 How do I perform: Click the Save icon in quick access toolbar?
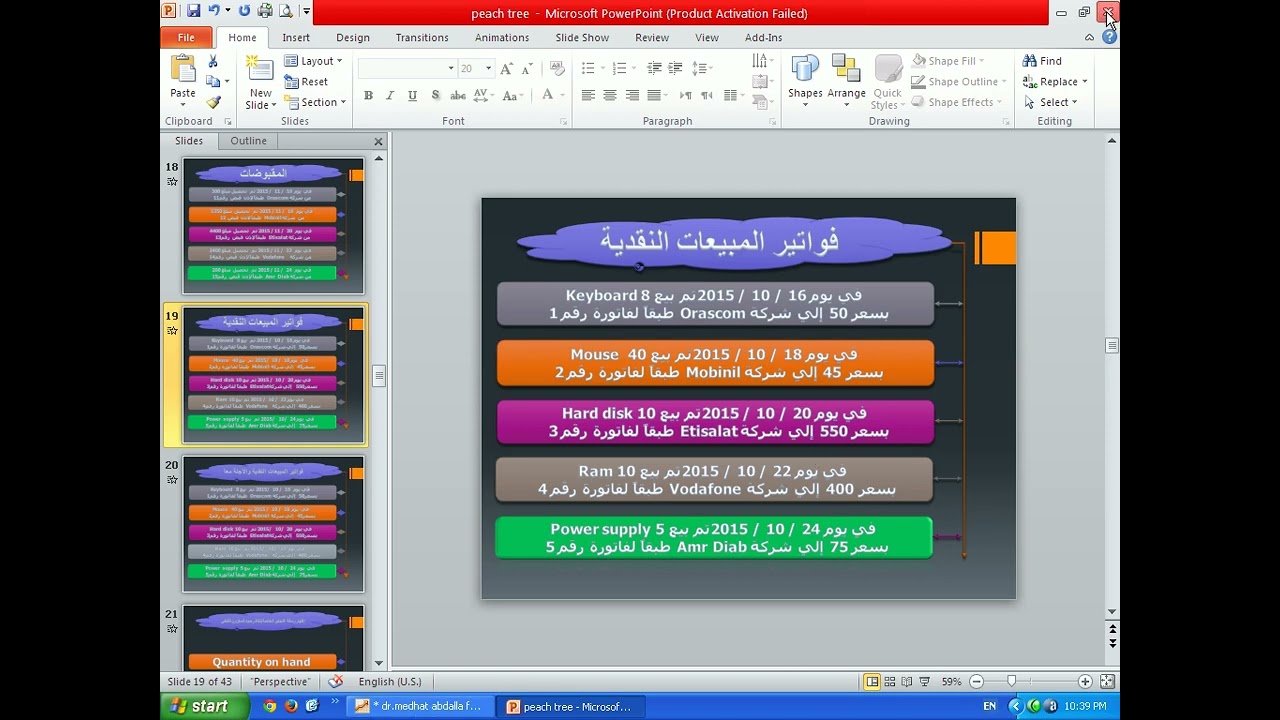[193, 11]
